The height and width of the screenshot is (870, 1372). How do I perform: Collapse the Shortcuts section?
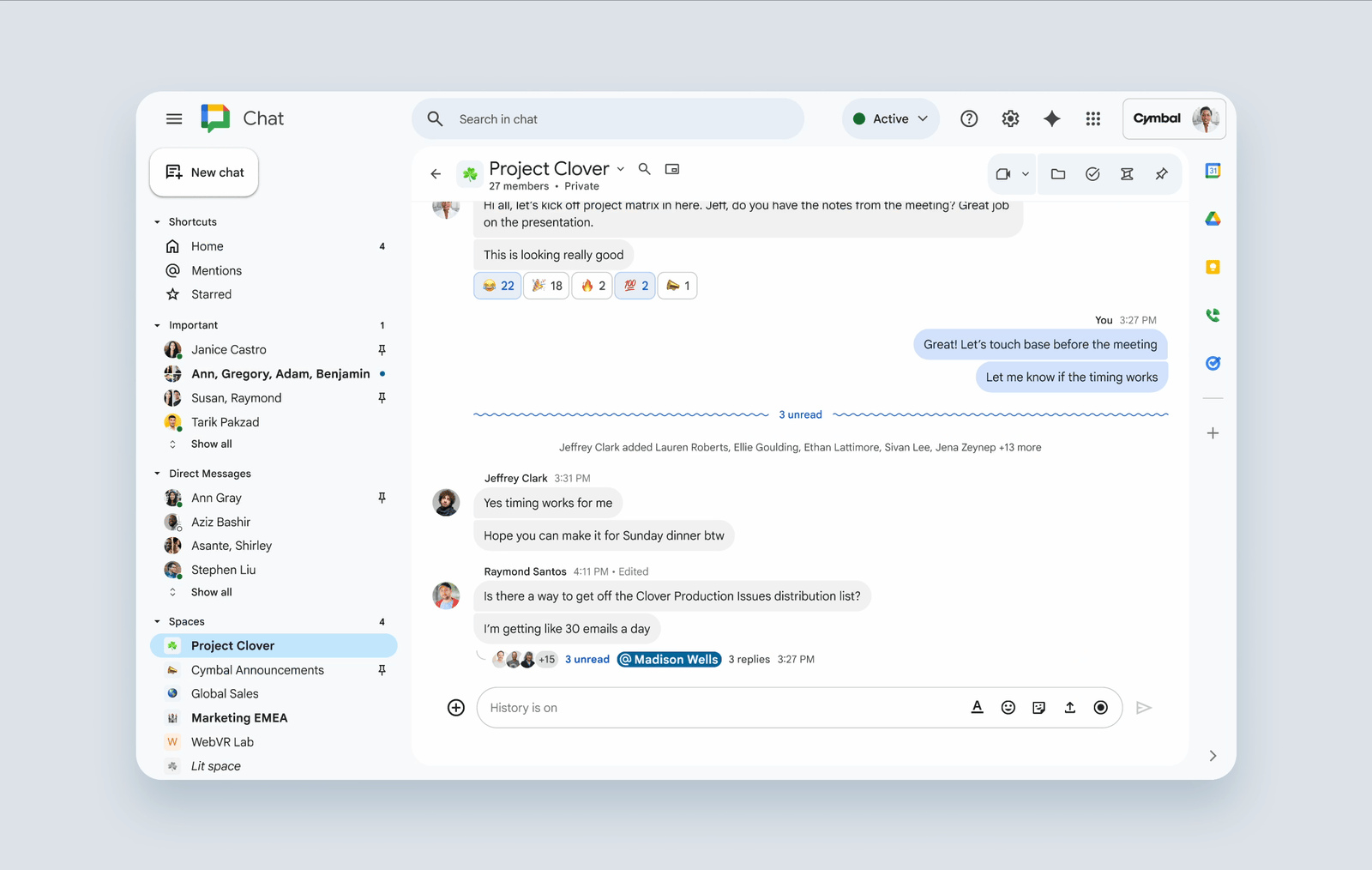coord(157,222)
